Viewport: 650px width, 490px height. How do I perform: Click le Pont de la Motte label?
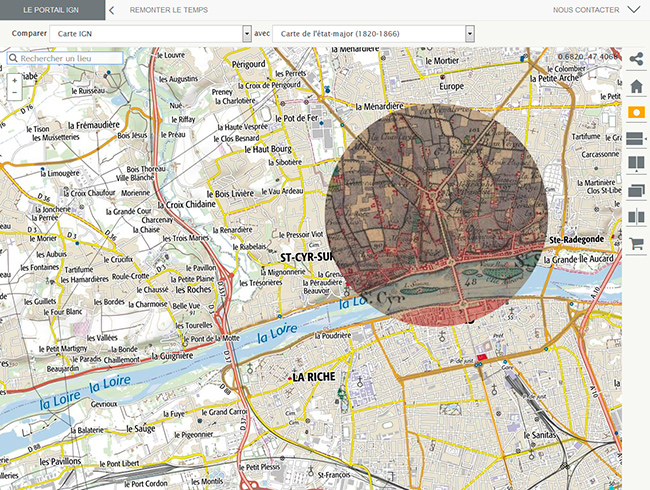[211, 338]
